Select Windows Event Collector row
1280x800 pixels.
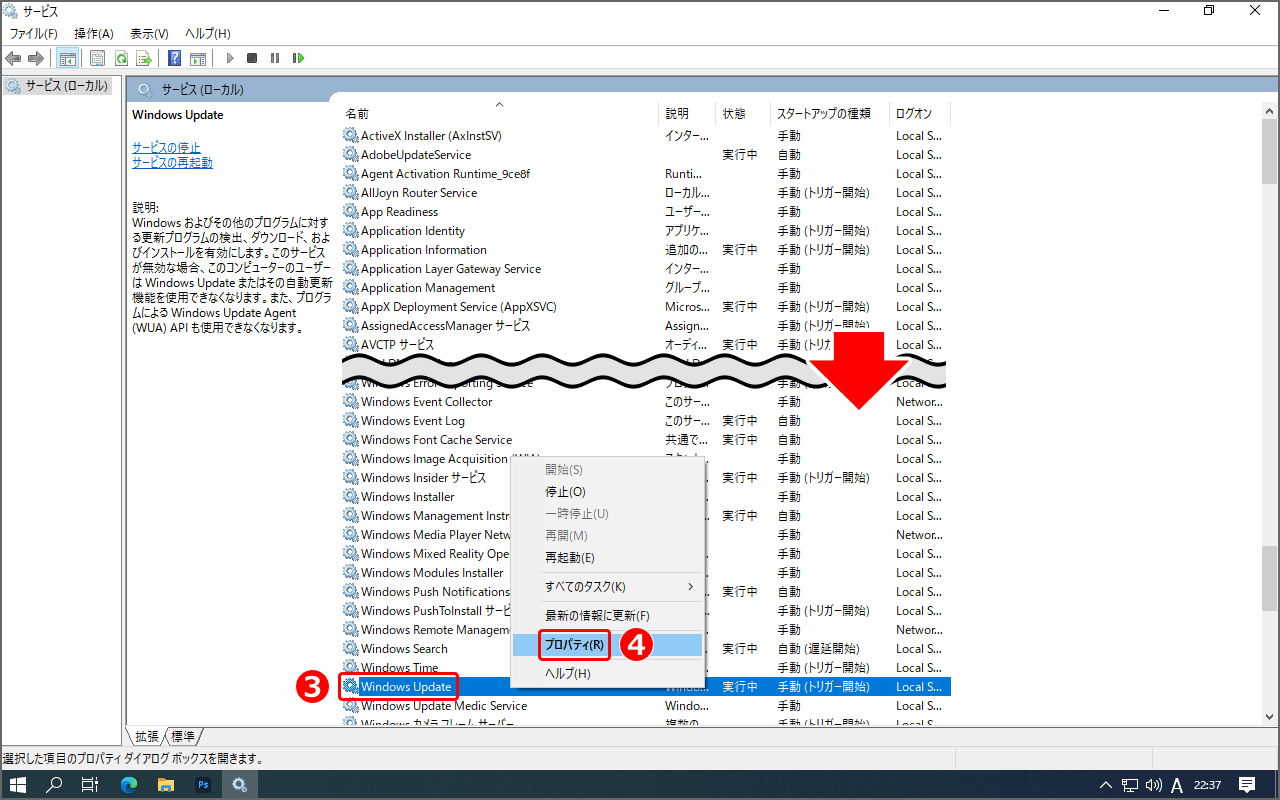pos(645,402)
